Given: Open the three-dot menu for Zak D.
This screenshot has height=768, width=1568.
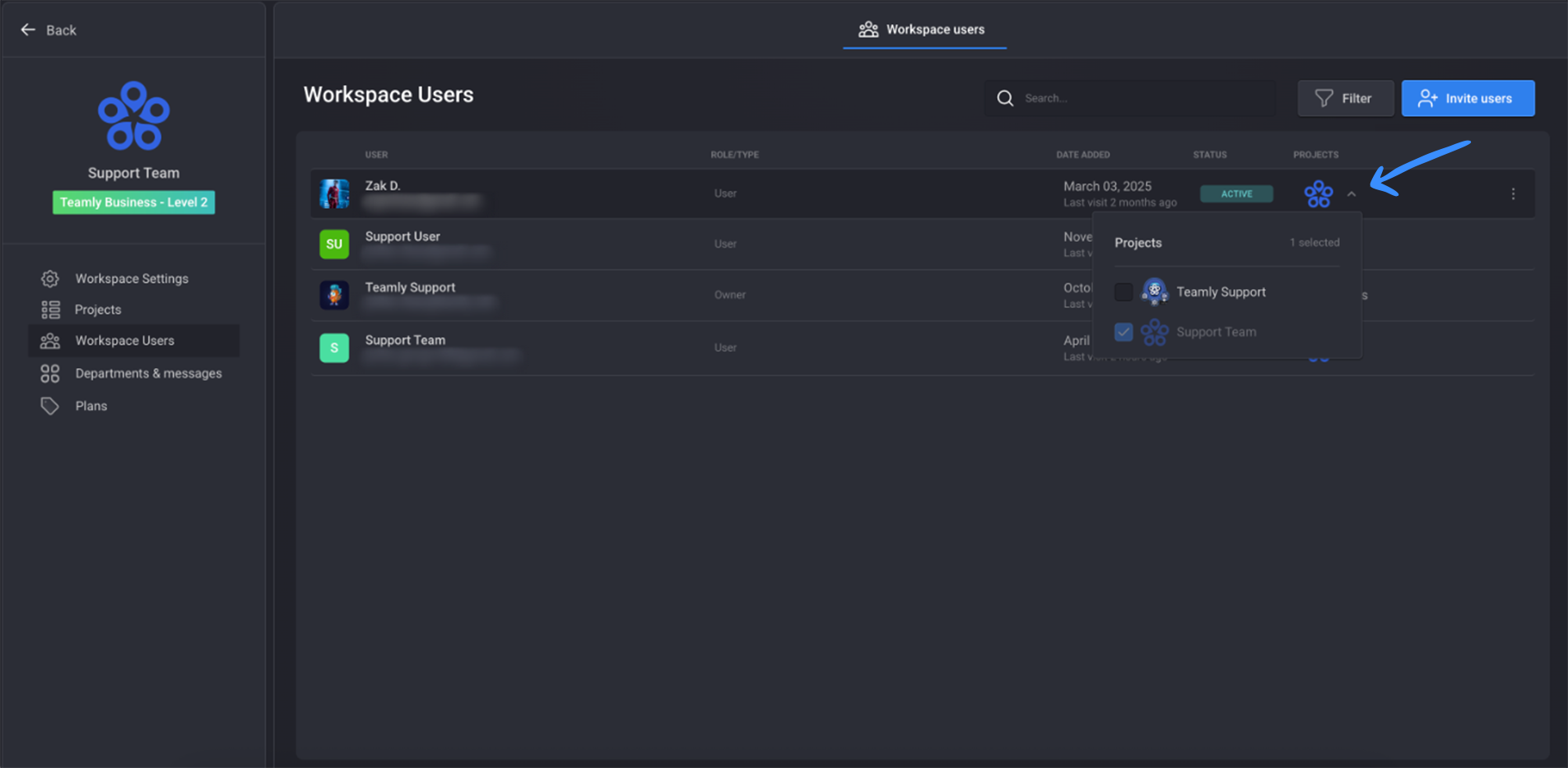Looking at the screenshot, I should [1513, 194].
